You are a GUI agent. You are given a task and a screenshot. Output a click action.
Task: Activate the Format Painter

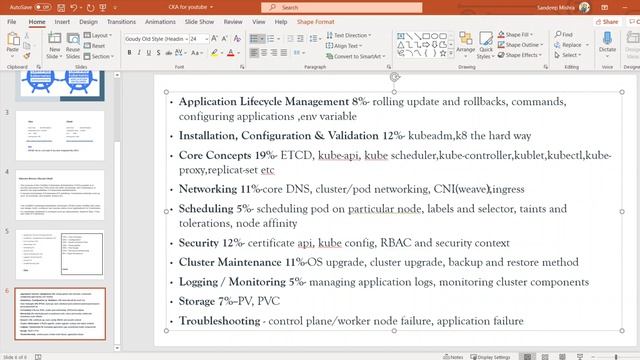click(x=27, y=56)
